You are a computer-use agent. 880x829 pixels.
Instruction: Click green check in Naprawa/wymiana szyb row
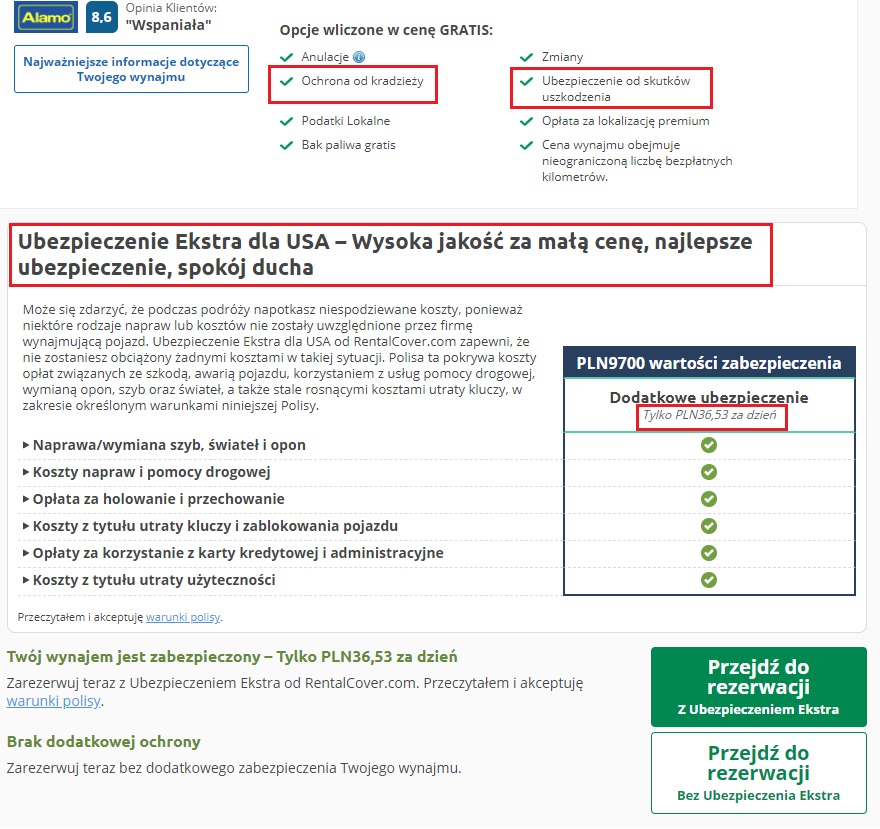click(709, 445)
